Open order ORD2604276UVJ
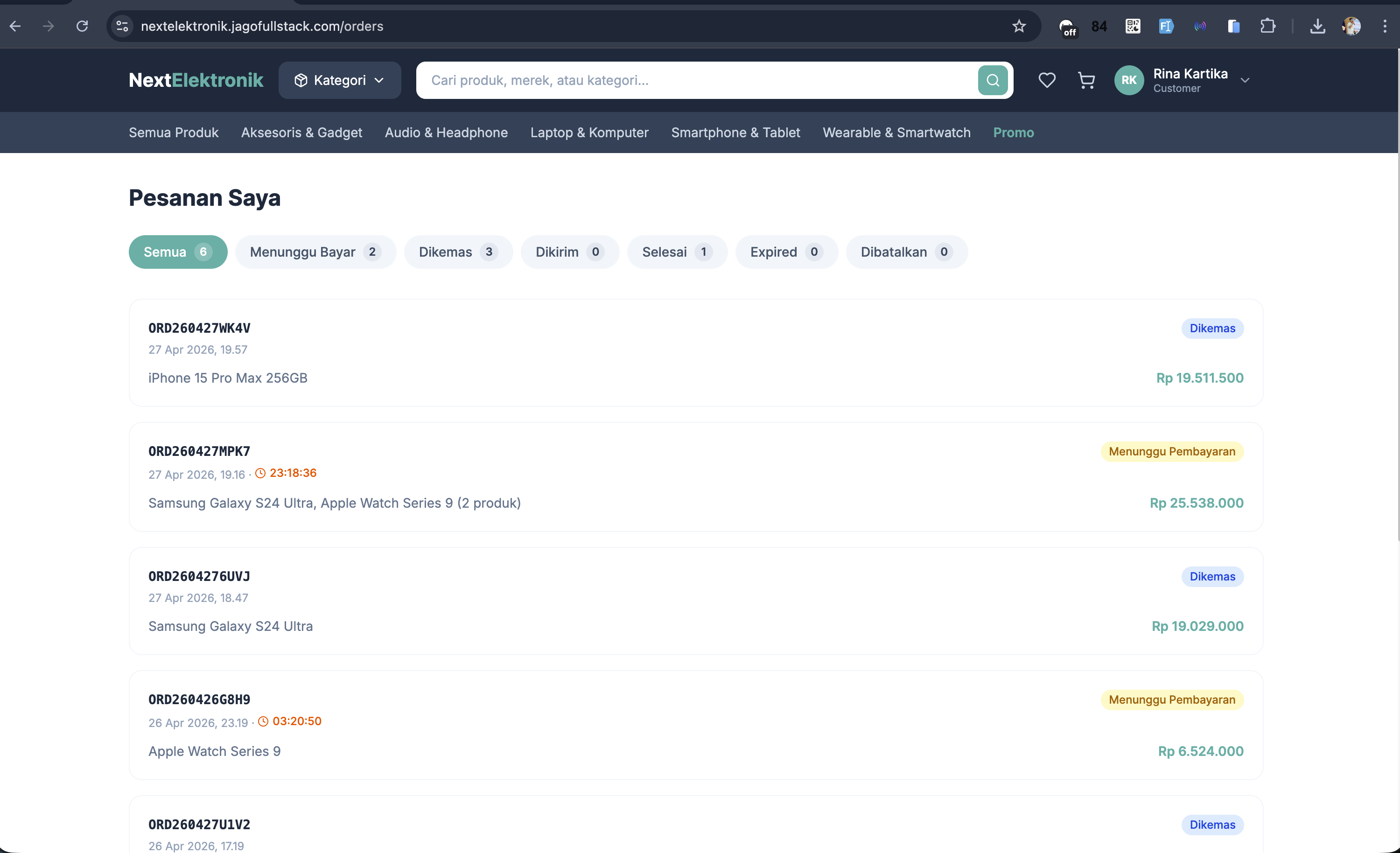This screenshot has height=853, width=1400. (695, 601)
